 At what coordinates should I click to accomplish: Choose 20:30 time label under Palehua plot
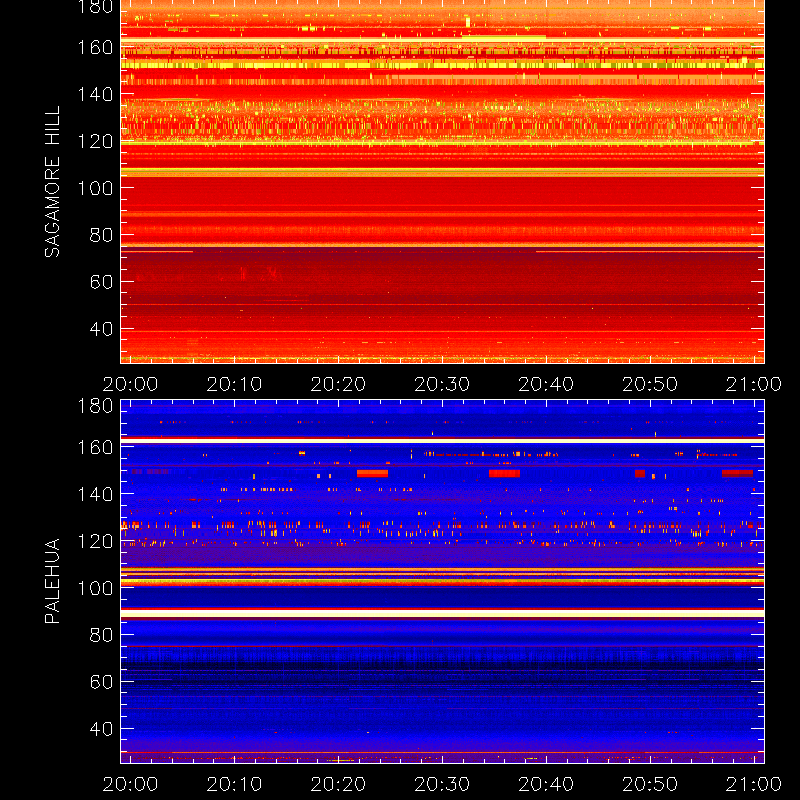tap(442, 784)
